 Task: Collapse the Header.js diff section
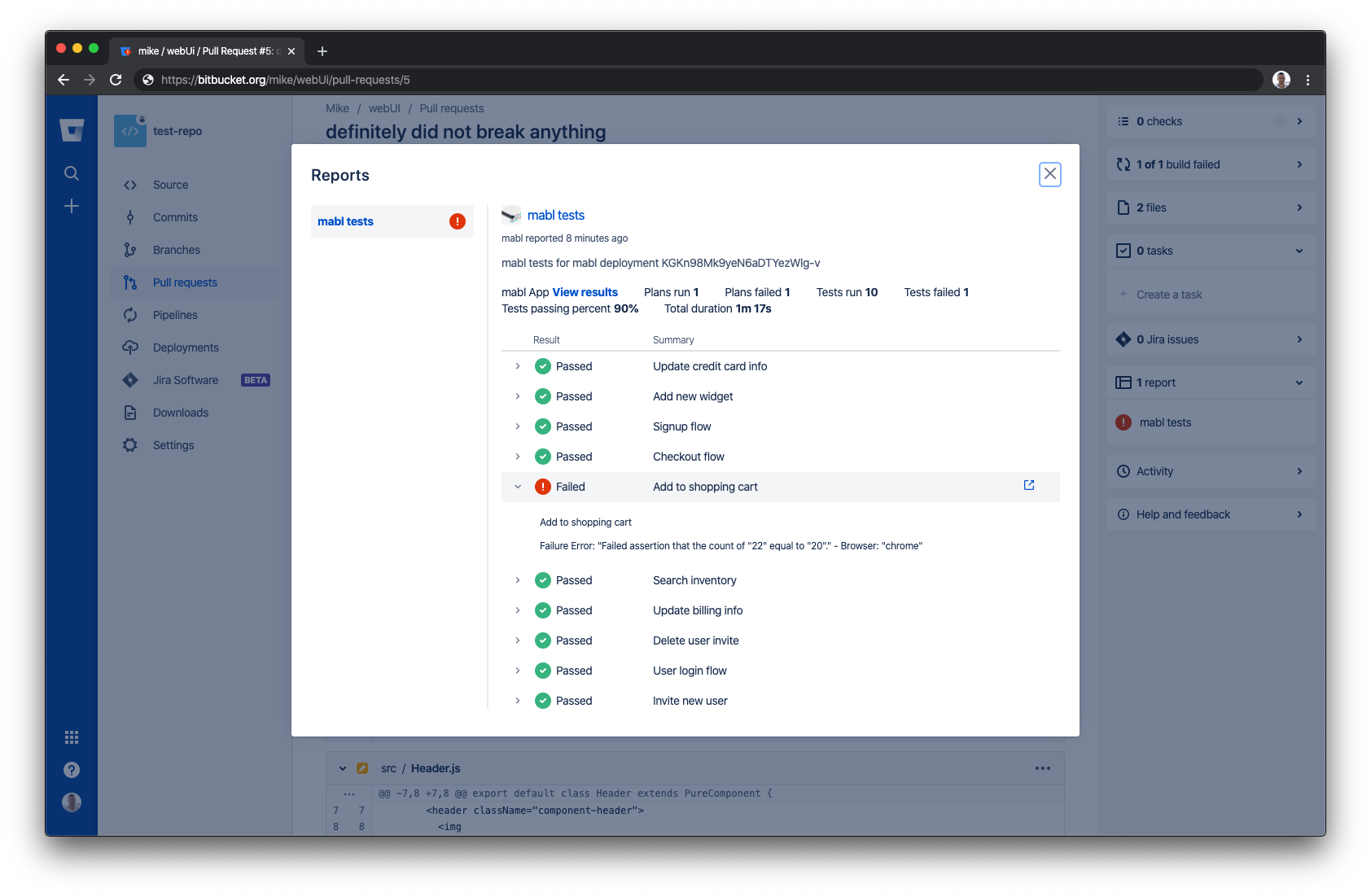(x=343, y=768)
